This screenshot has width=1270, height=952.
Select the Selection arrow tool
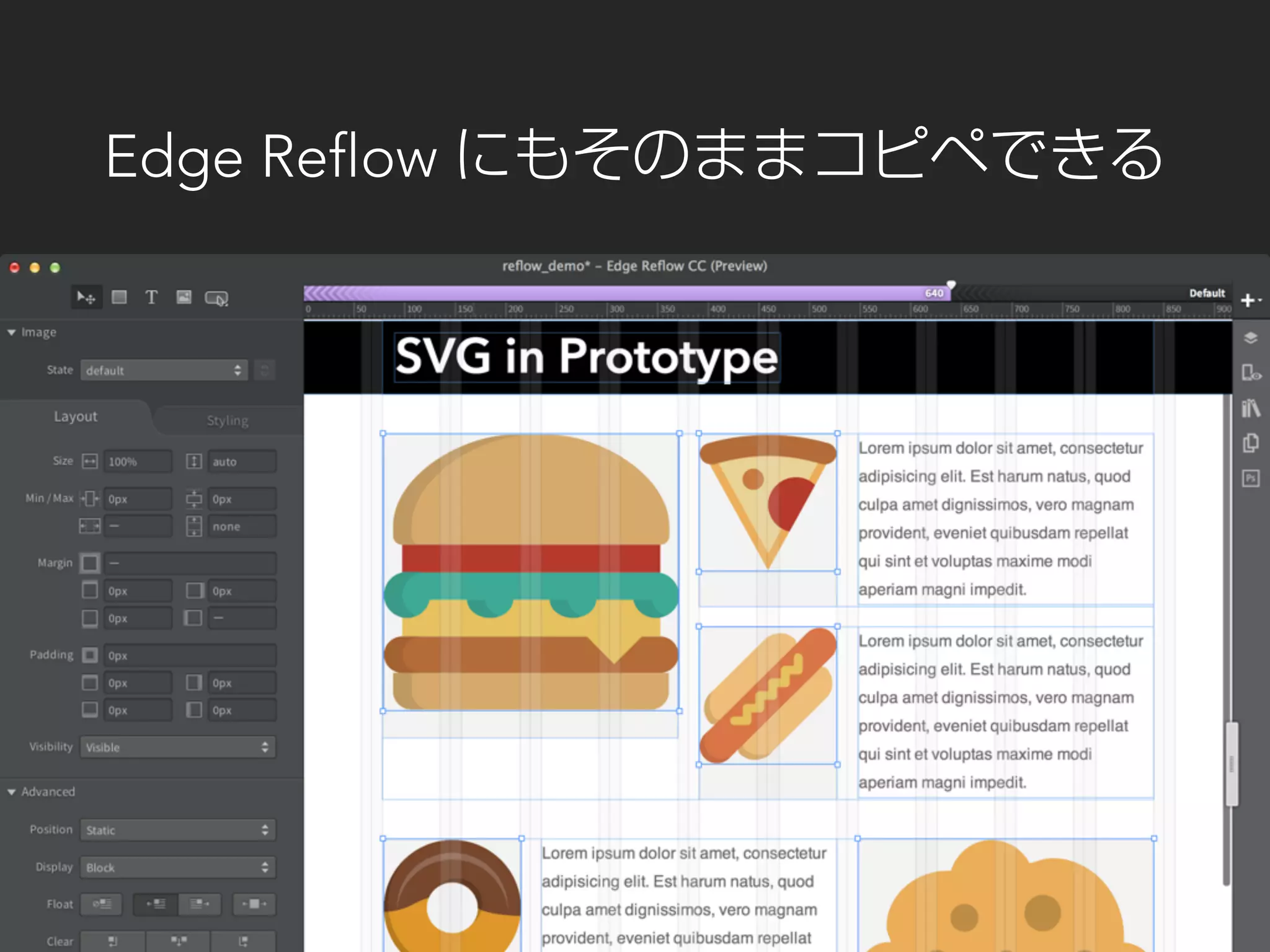(x=86, y=297)
